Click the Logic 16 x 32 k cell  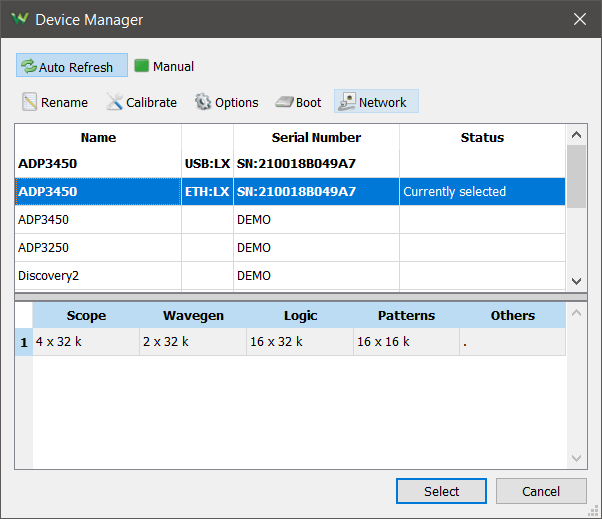[x=300, y=342]
